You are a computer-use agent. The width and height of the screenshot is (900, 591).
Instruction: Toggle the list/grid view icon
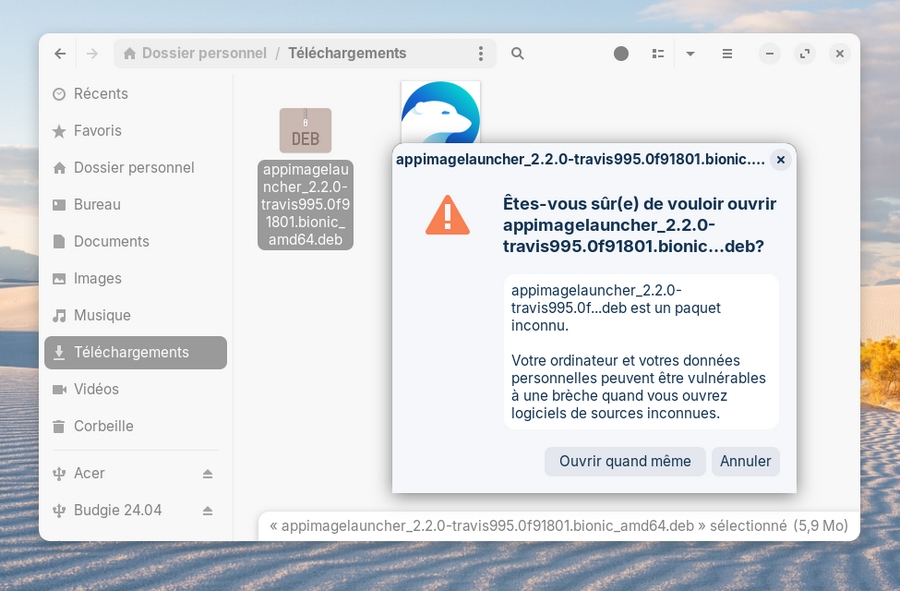tap(658, 54)
